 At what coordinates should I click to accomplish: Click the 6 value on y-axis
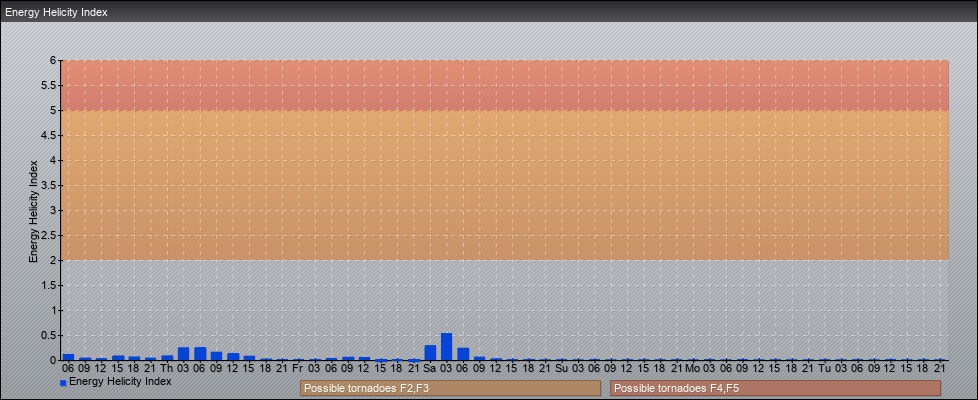(54, 61)
